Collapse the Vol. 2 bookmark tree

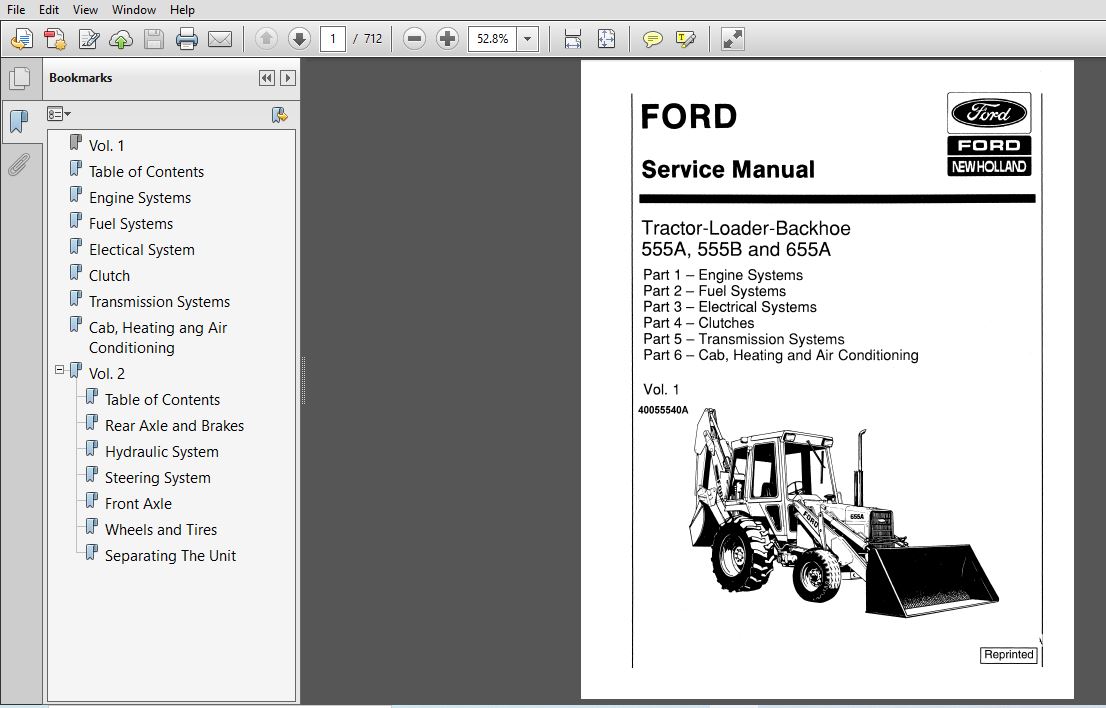click(59, 370)
